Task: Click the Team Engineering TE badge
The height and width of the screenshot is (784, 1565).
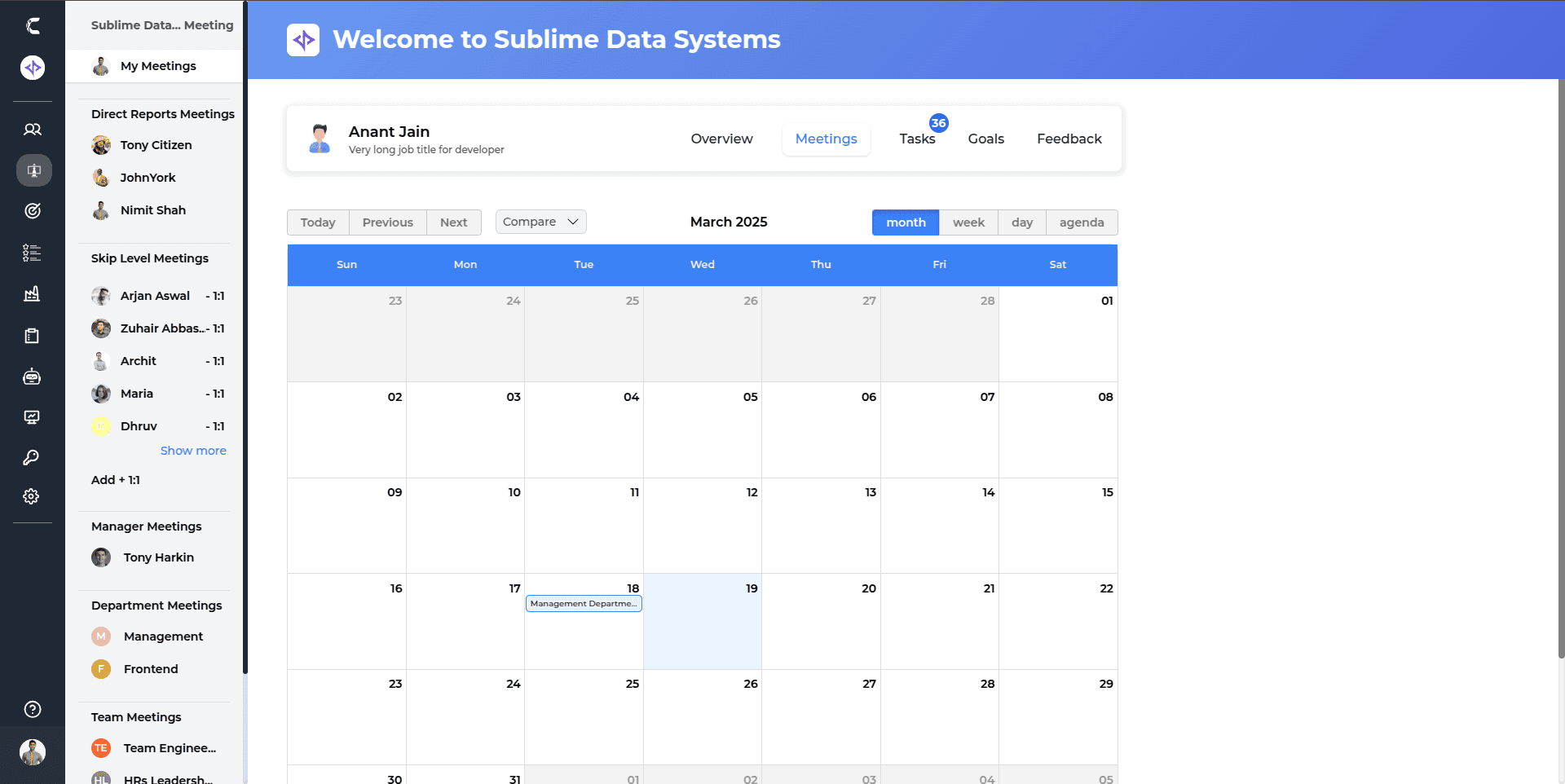Action: point(101,748)
